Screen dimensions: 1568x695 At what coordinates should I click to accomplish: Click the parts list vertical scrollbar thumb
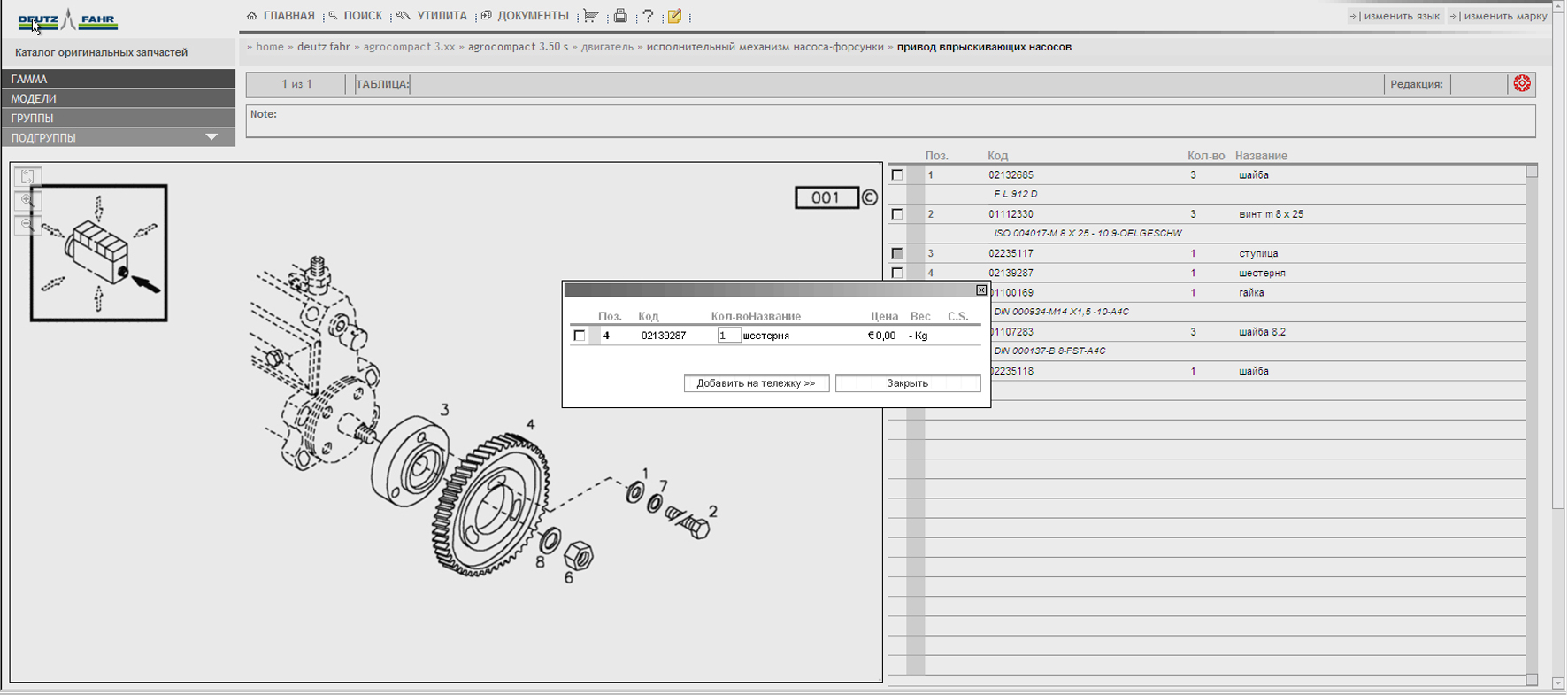[1532, 172]
